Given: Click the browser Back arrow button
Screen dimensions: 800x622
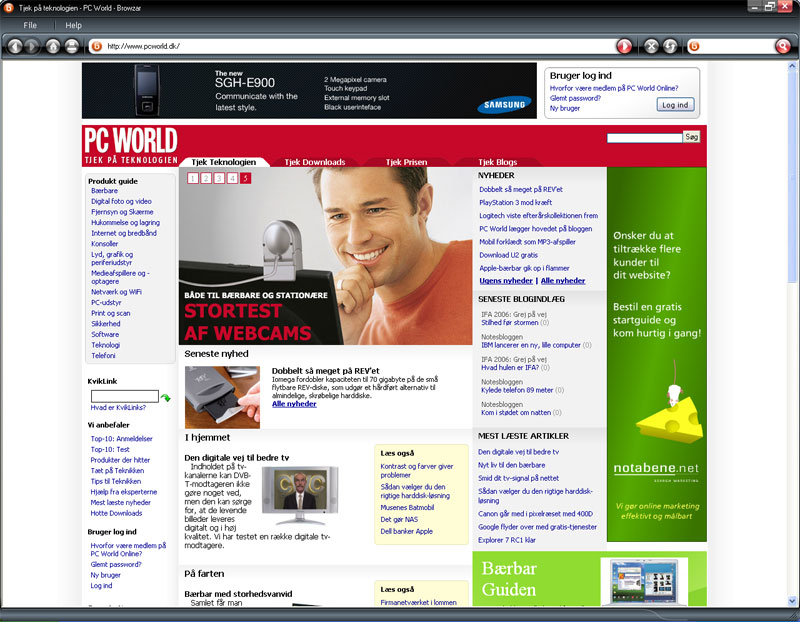Looking at the screenshot, I should 15,46.
